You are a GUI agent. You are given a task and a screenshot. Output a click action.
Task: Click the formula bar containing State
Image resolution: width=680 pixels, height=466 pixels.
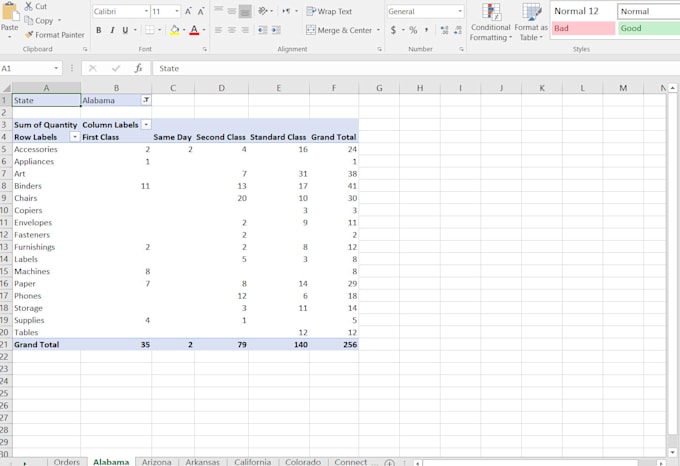click(x=415, y=68)
